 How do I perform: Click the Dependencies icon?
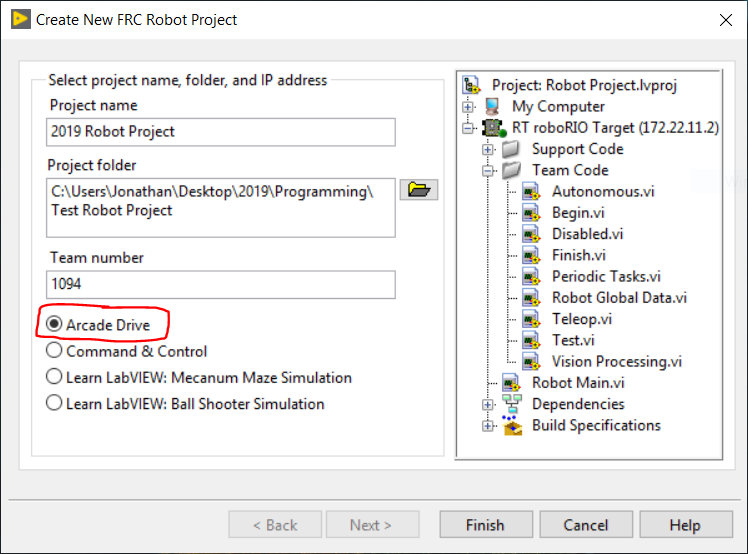point(511,404)
